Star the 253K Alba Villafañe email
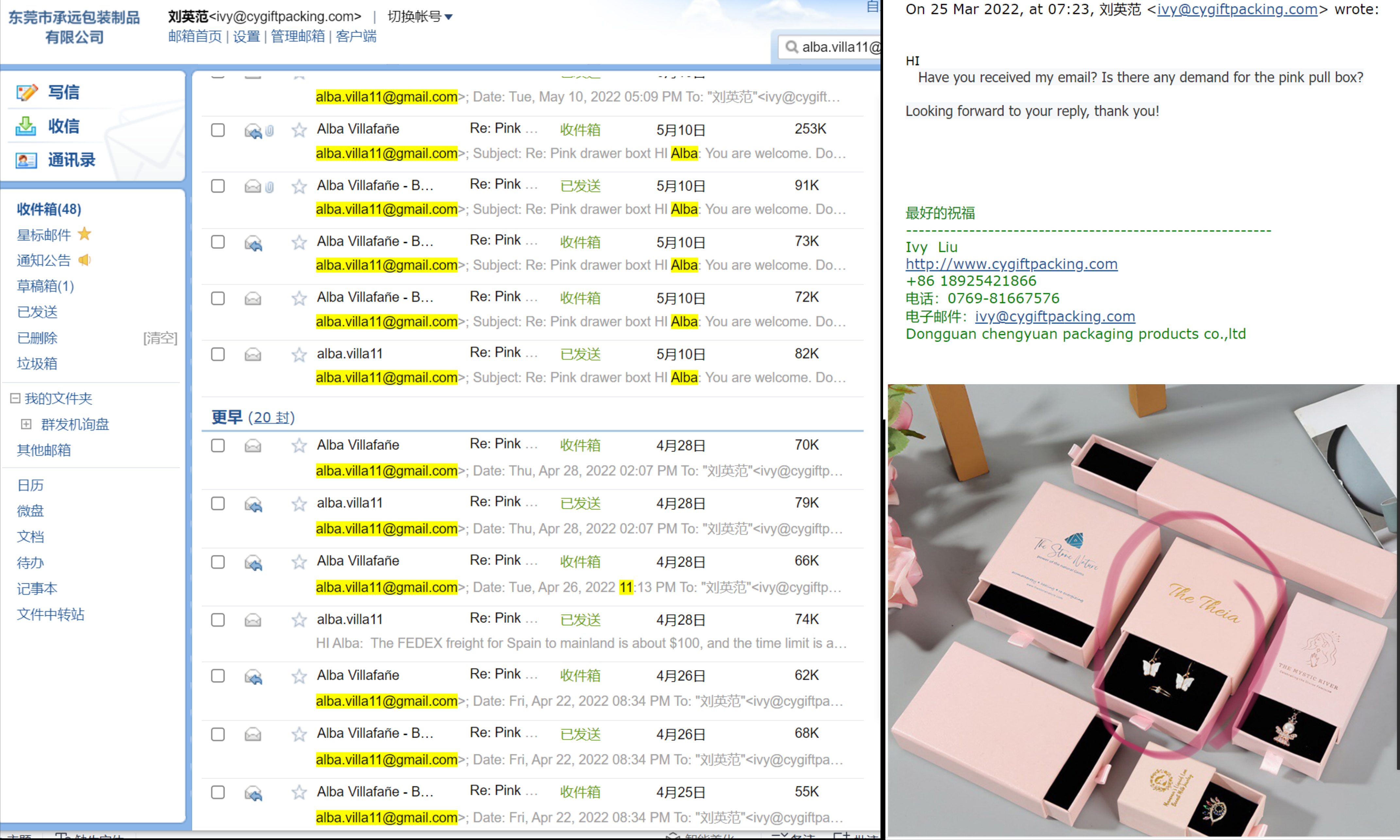This screenshot has width=1400, height=840. click(299, 130)
